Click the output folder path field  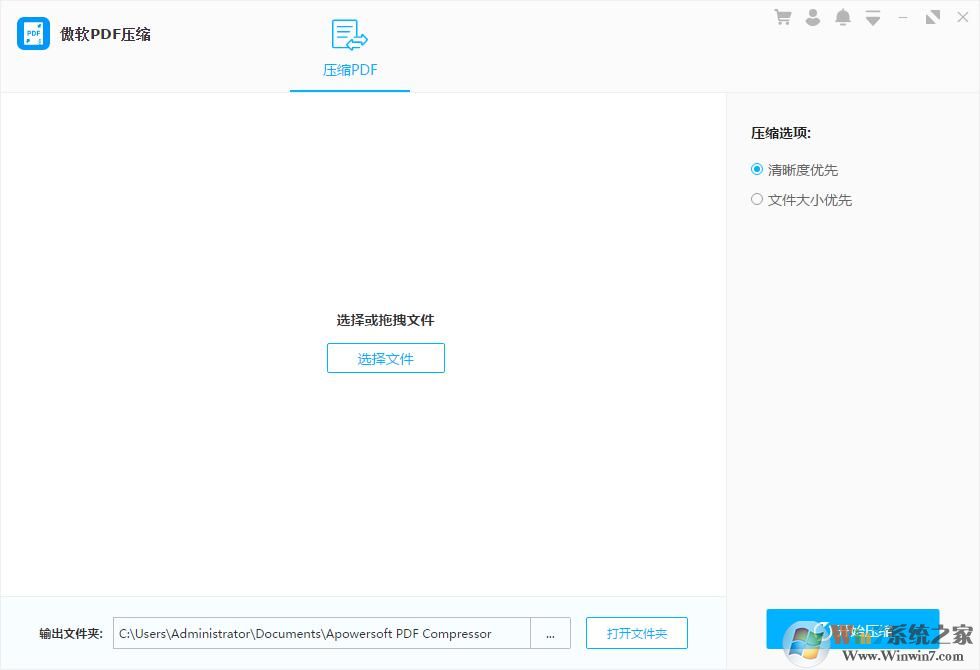[x=320, y=633]
